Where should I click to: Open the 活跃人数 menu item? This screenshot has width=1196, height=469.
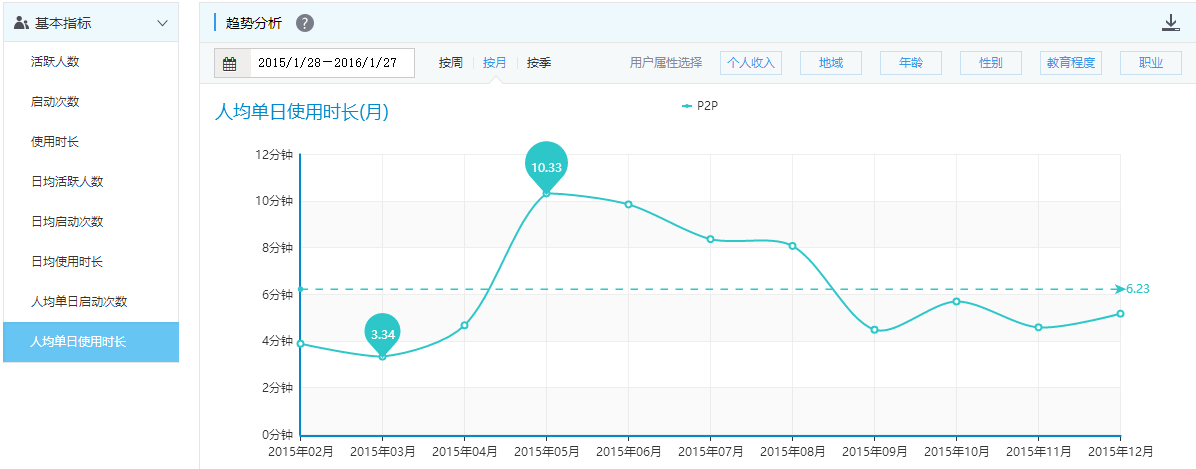pos(55,62)
